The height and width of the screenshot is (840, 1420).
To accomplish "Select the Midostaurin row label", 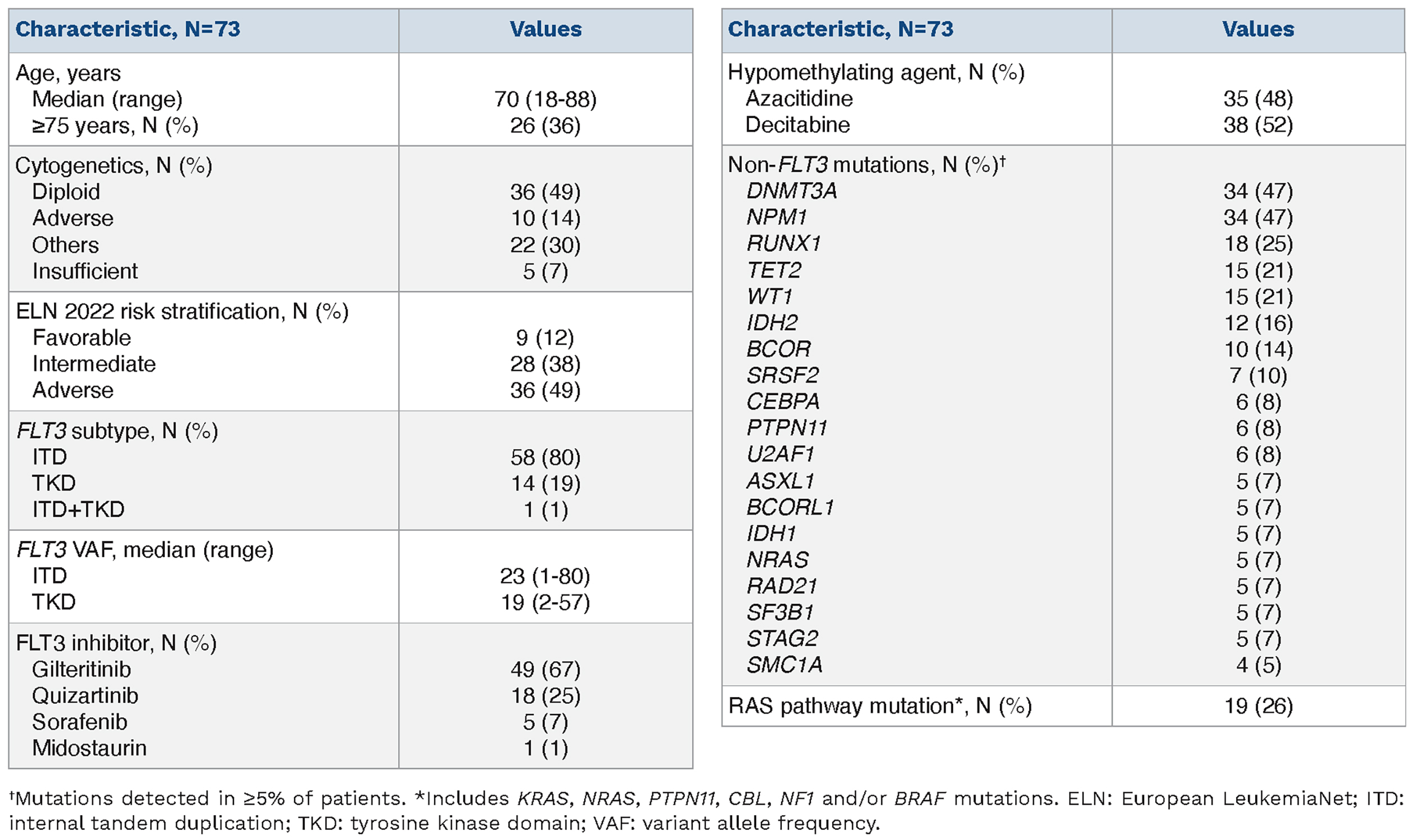I will point(89,748).
